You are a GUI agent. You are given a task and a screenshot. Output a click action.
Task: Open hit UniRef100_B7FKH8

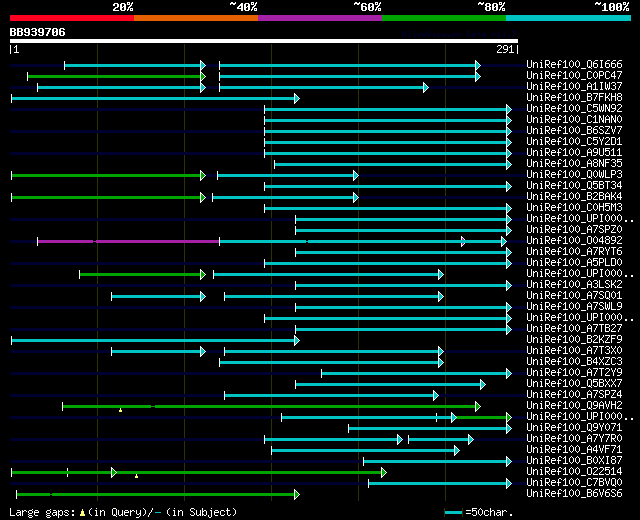(x=574, y=98)
